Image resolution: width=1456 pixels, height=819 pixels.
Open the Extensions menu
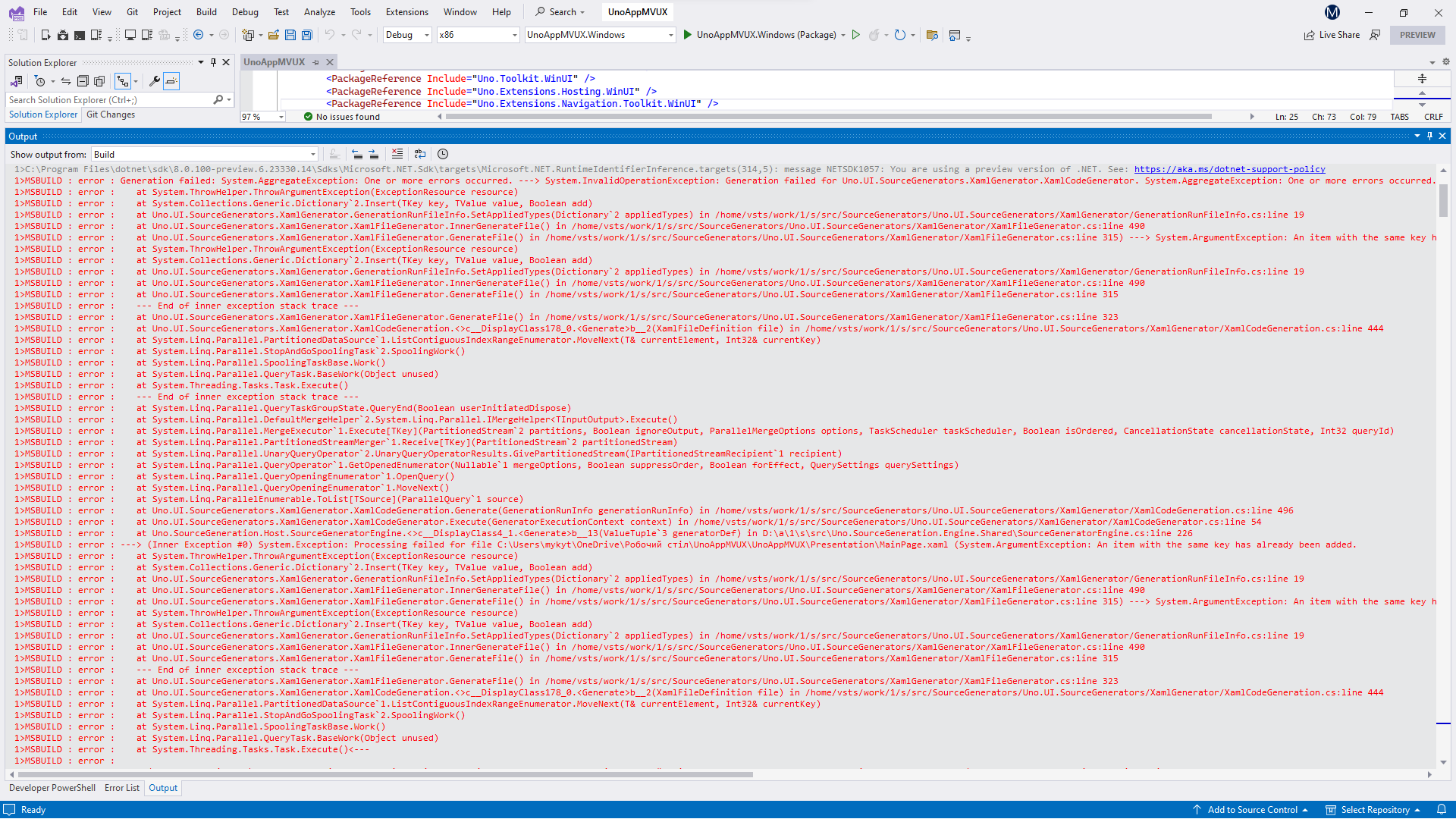click(x=406, y=11)
